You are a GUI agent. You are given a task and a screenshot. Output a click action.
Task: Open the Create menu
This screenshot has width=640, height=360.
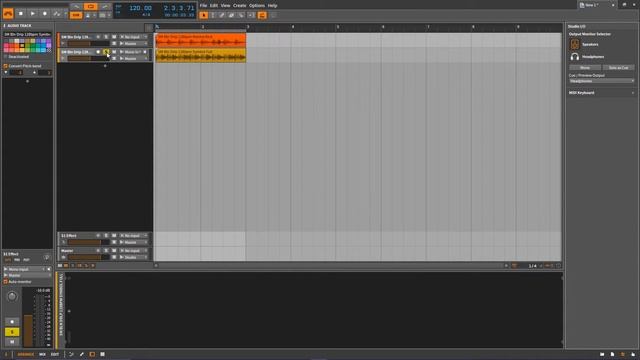coord(239,6)
